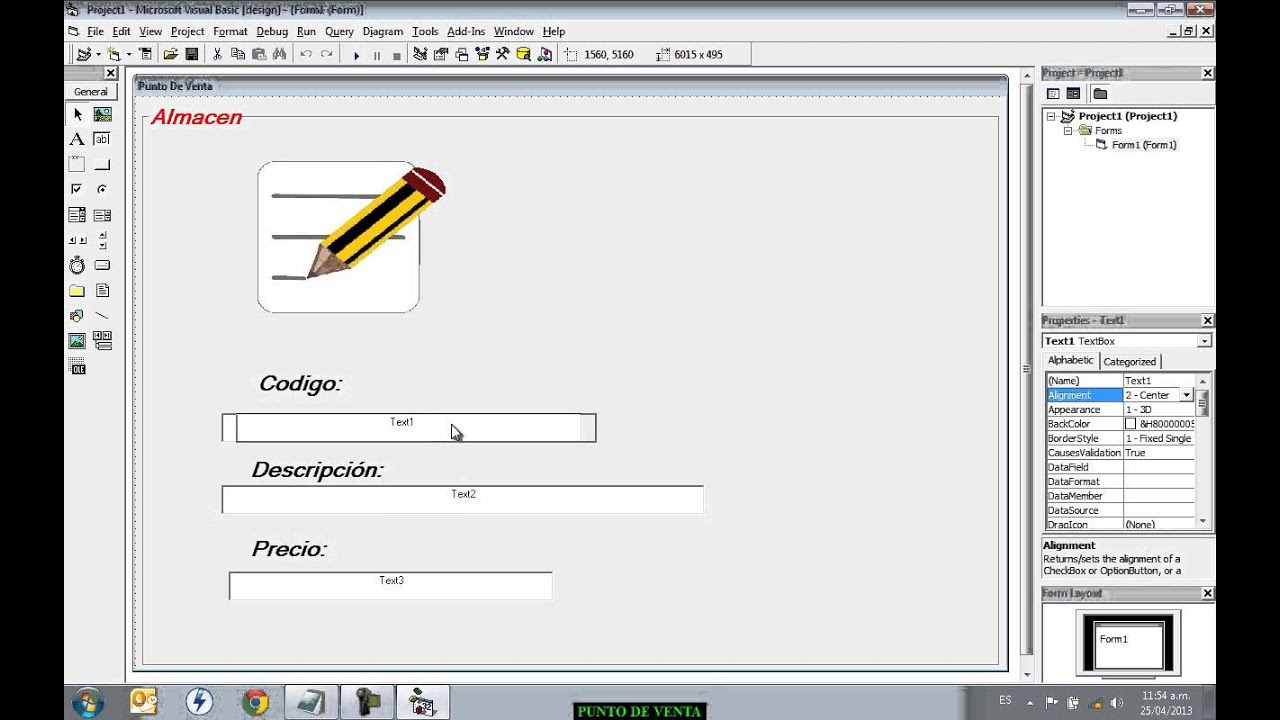
Task: Select the CommandButton control tool
Action: [102, 165]
